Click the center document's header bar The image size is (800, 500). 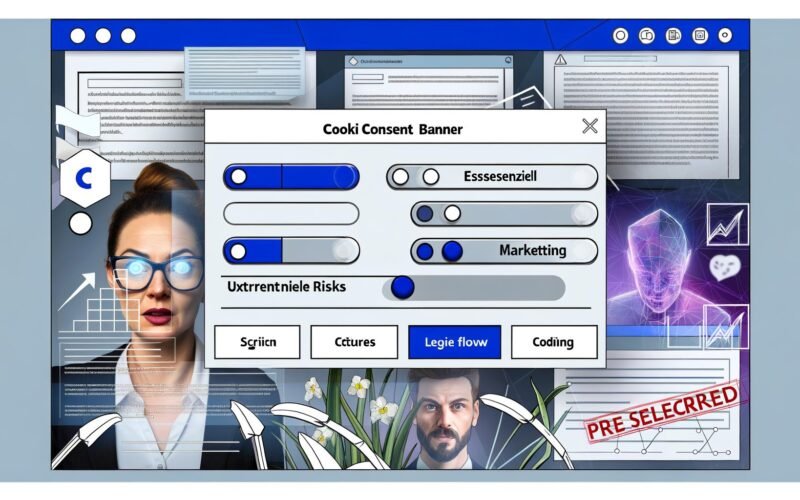(x=429, y=61)
